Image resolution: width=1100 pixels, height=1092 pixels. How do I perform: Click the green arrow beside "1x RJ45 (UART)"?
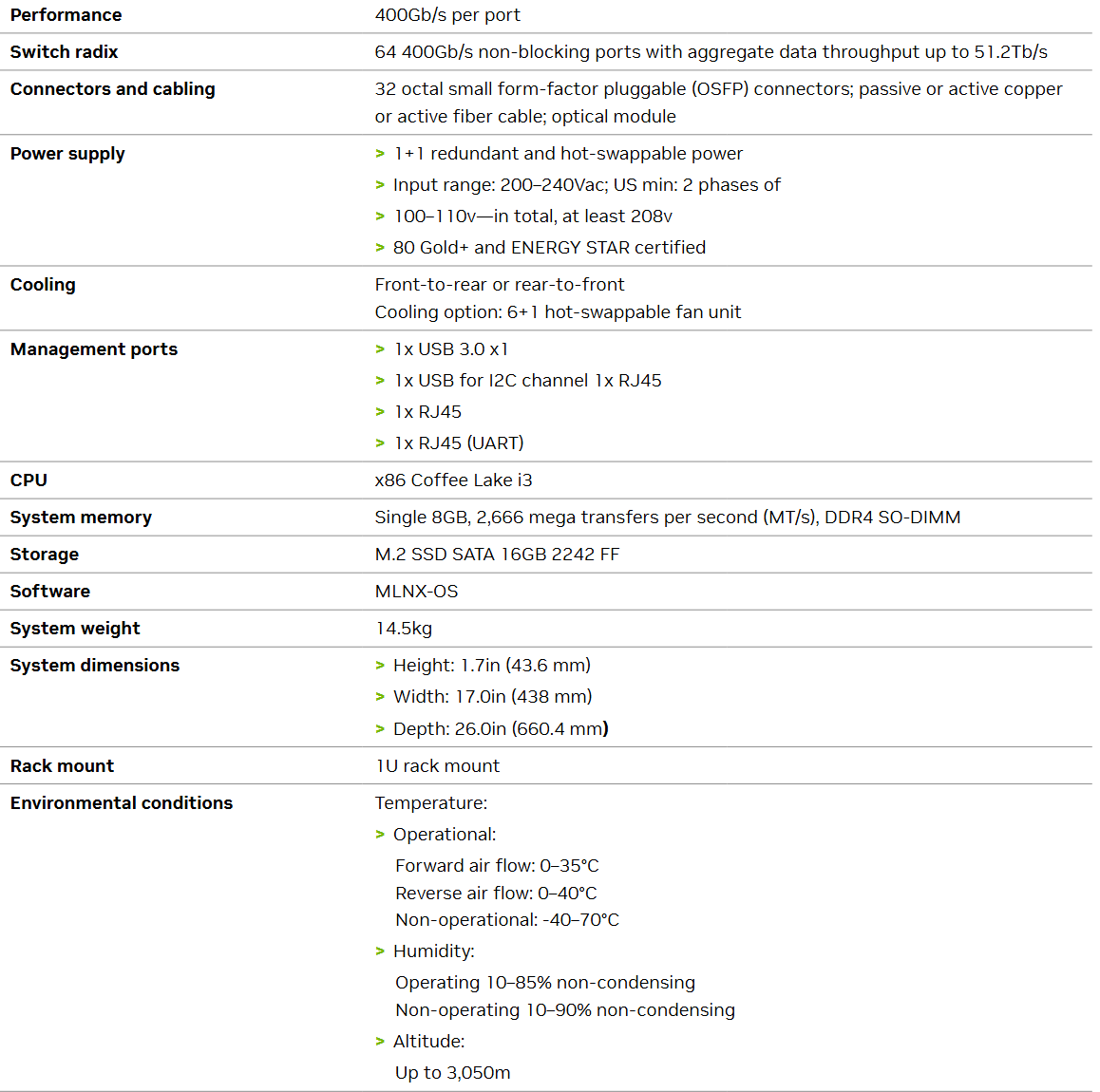pos(380,443)
